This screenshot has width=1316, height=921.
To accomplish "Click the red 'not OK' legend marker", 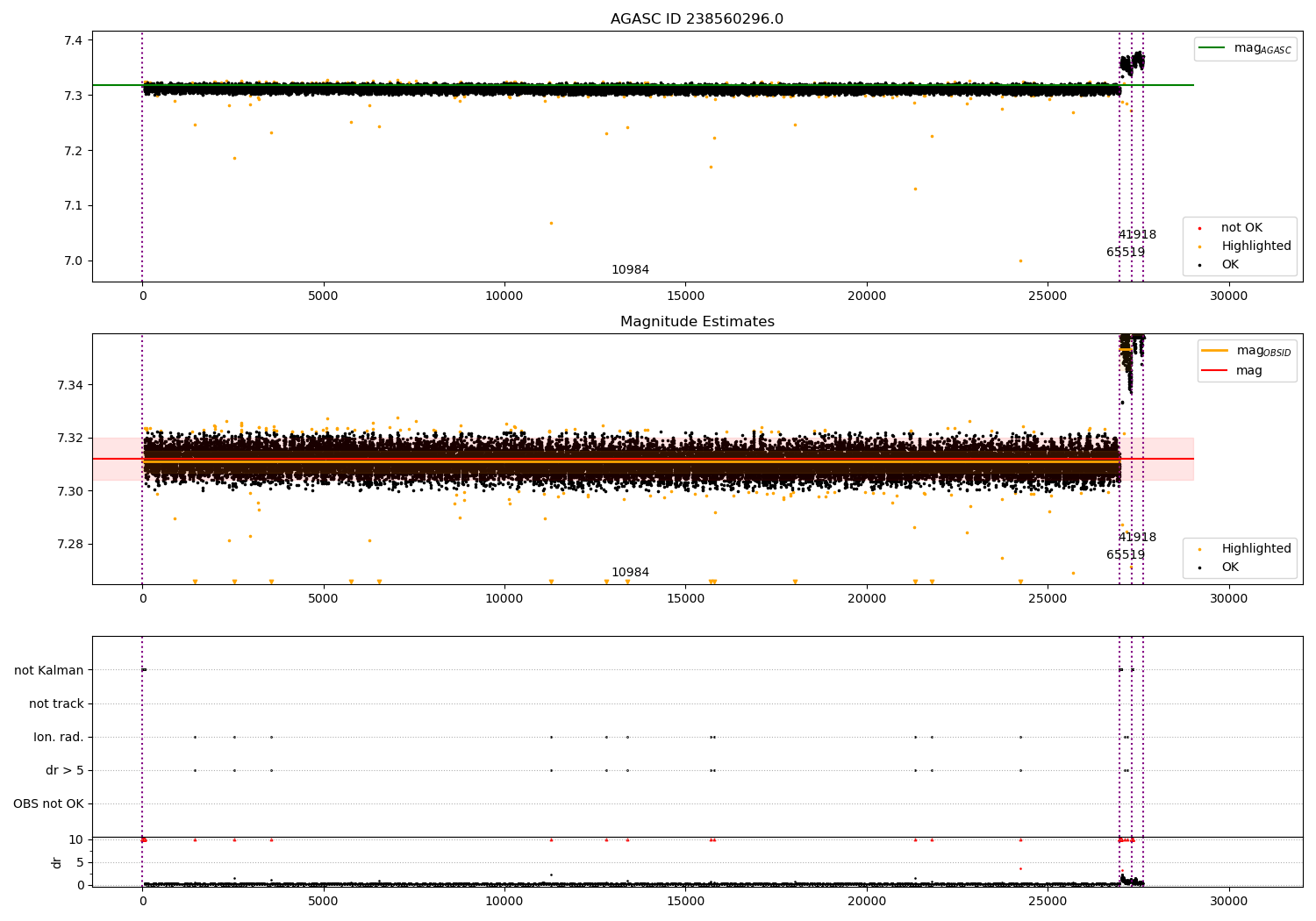I will pos(1199,228).
